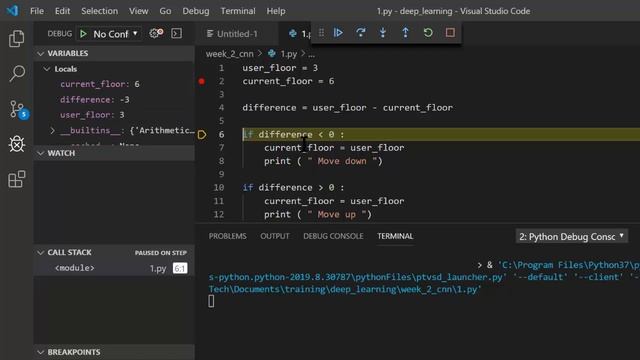Image resolution: width=640 pixels, height=360 pixels.
Task: Open the Debug Console via sidebar icon
Action: [x=177, y=33]
